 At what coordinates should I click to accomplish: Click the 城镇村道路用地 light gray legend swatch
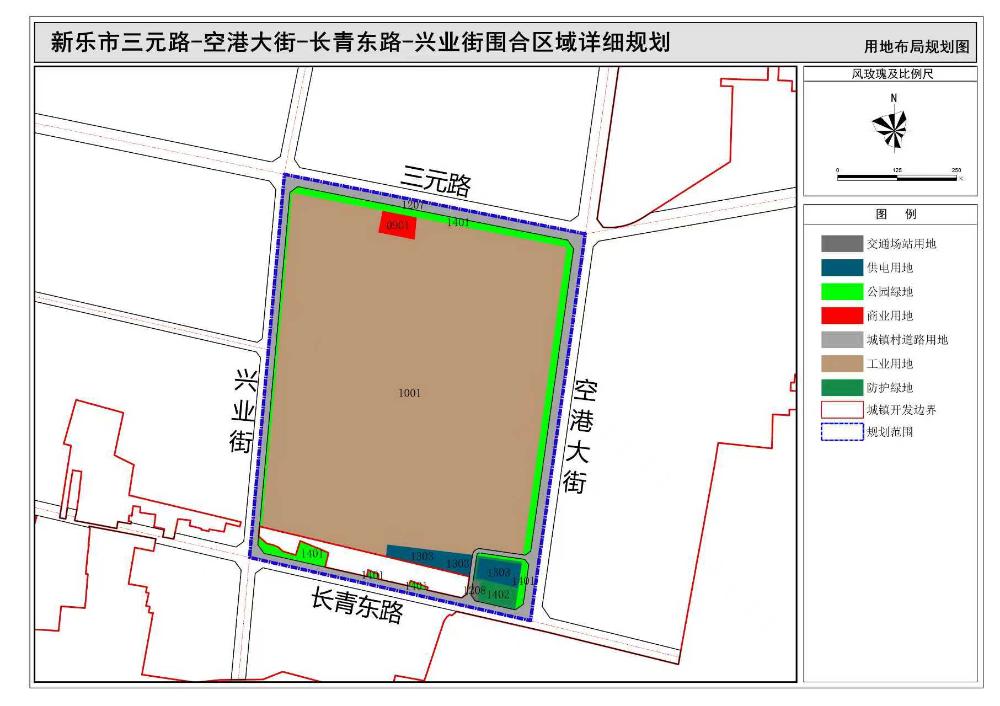click(x=841, y=339)
